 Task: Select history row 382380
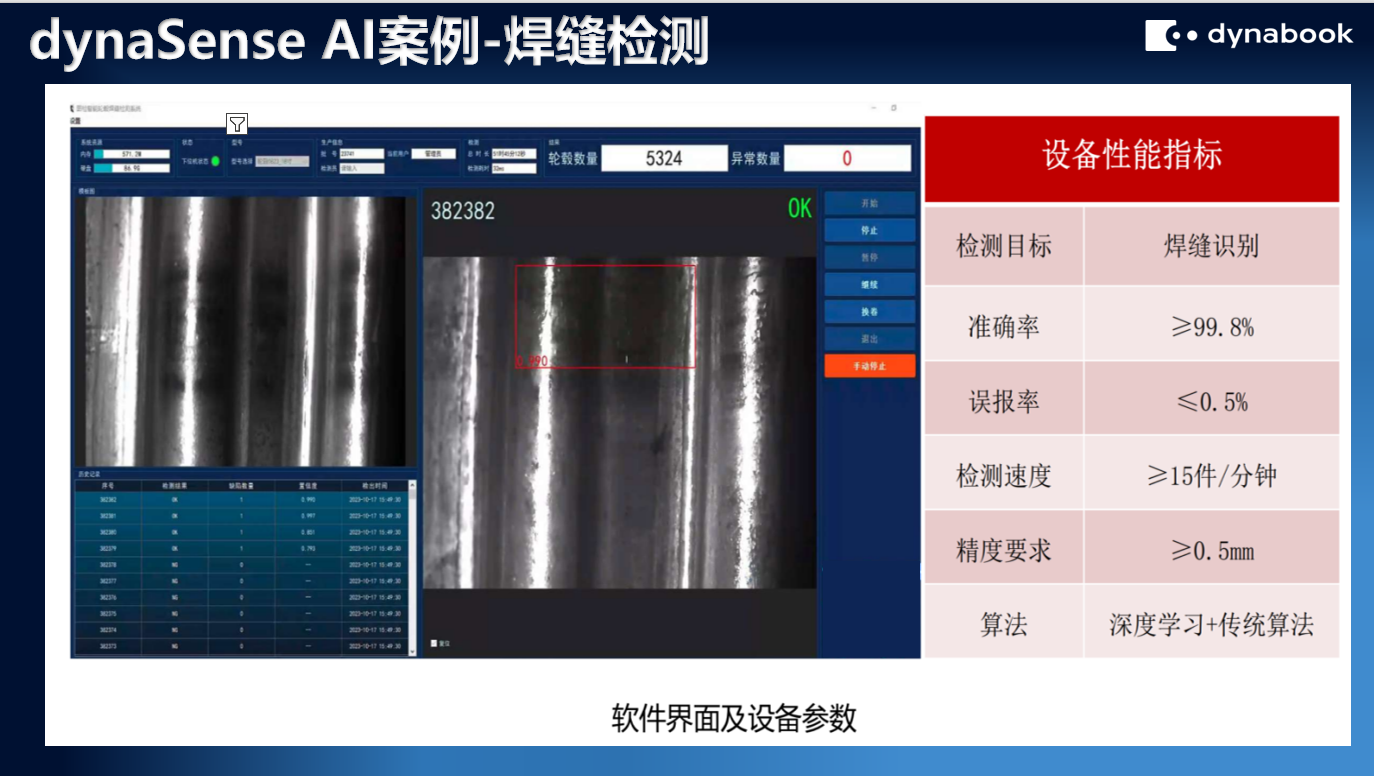point(241,532)
